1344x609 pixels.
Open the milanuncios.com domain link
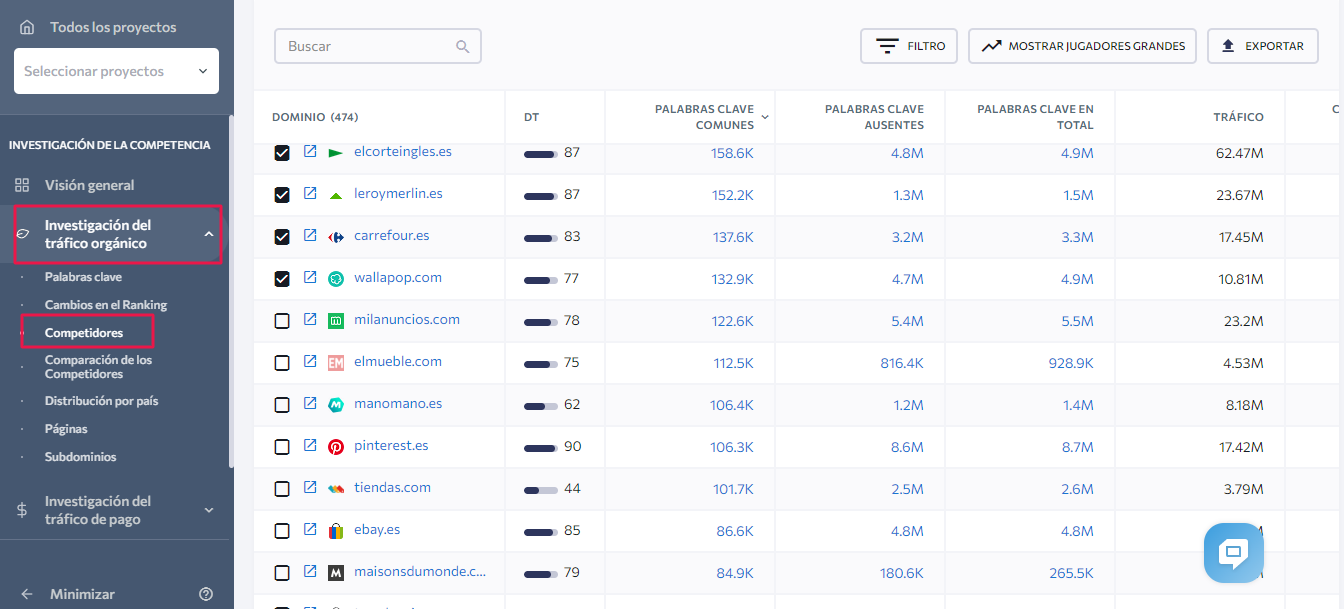click(x=407, y=320)
